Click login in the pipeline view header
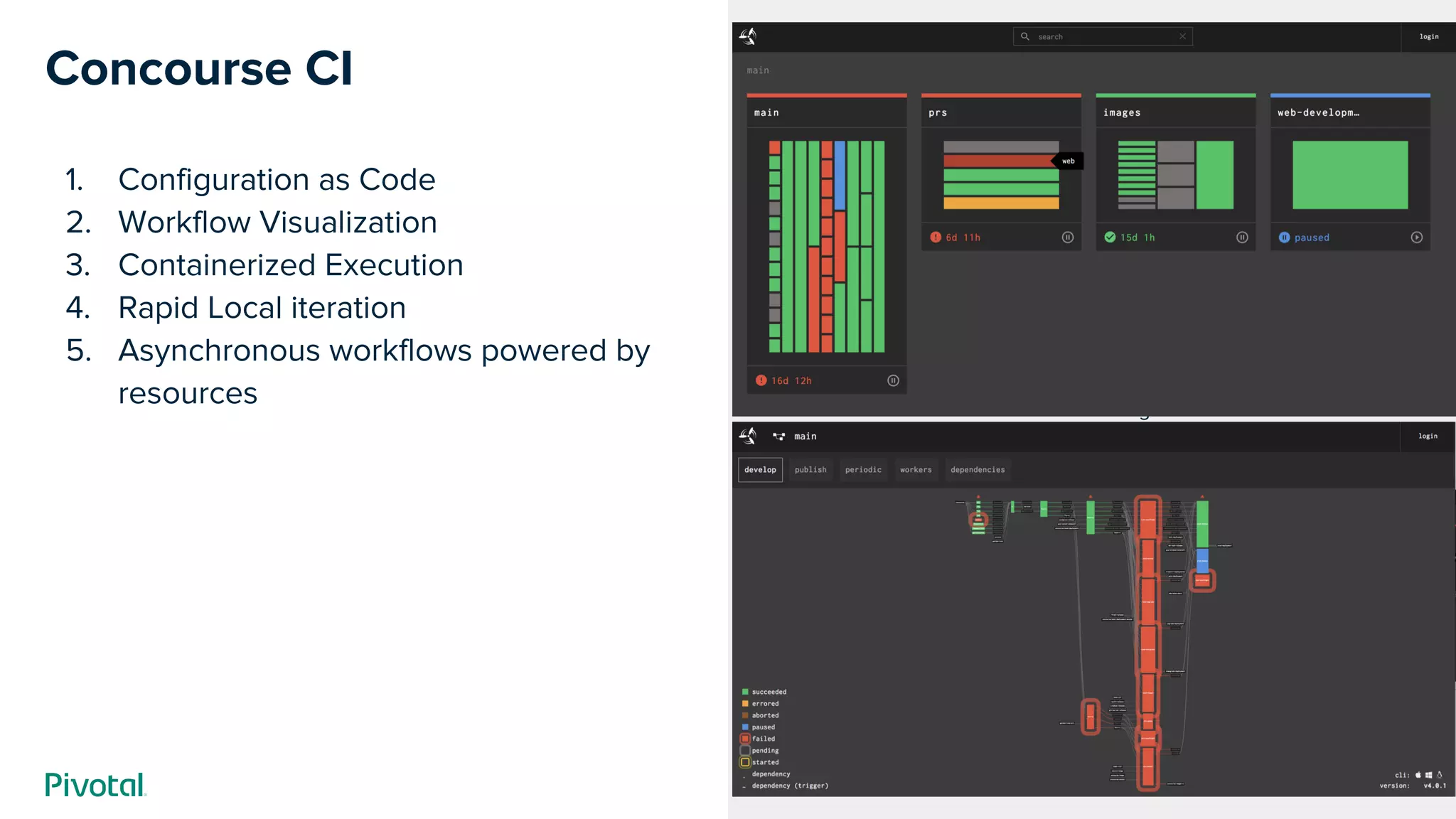The width and height of the screenshot is (1456, 819). tap(1428, 436)
